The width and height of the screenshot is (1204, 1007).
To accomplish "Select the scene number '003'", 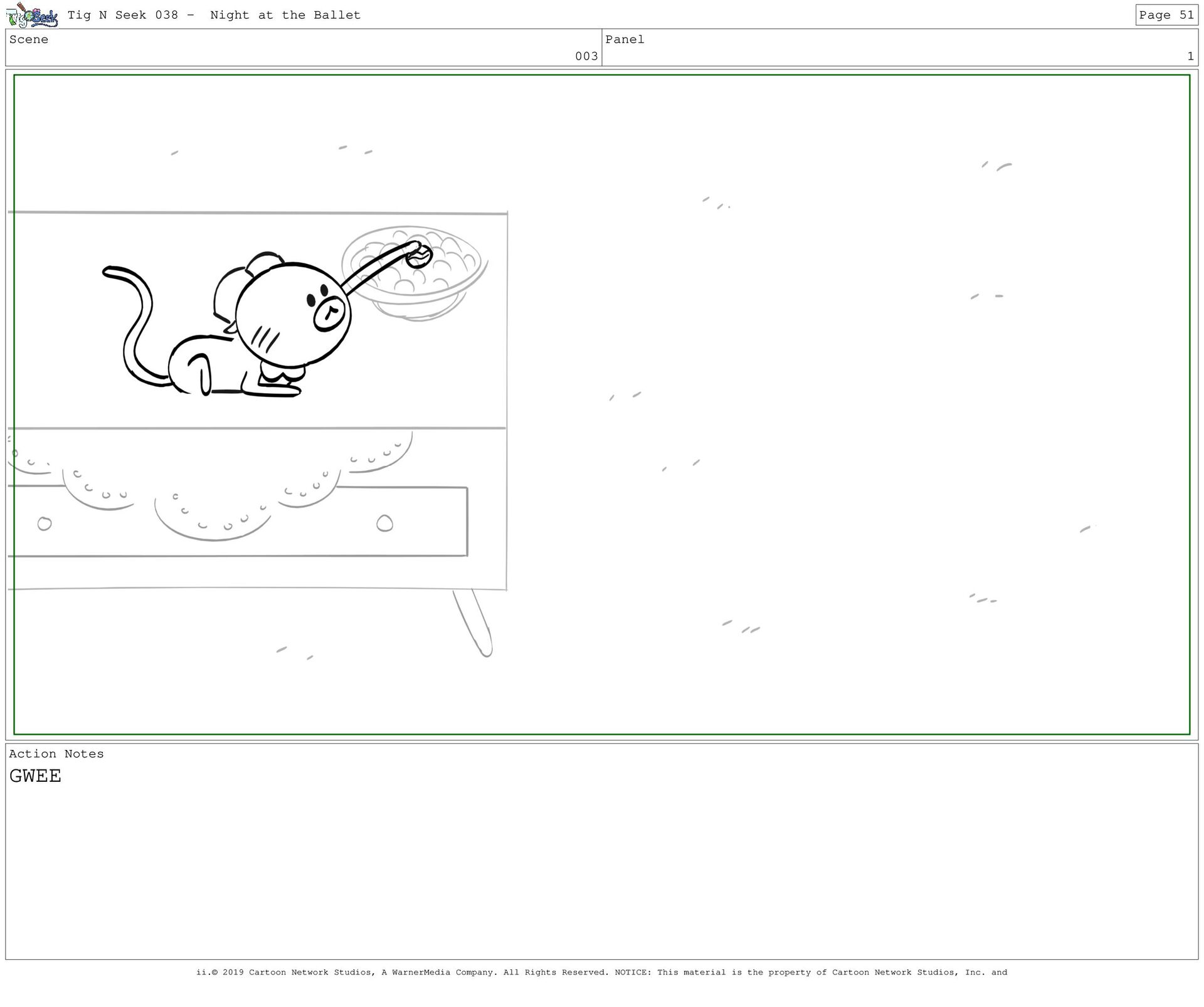I will (586, 56).
